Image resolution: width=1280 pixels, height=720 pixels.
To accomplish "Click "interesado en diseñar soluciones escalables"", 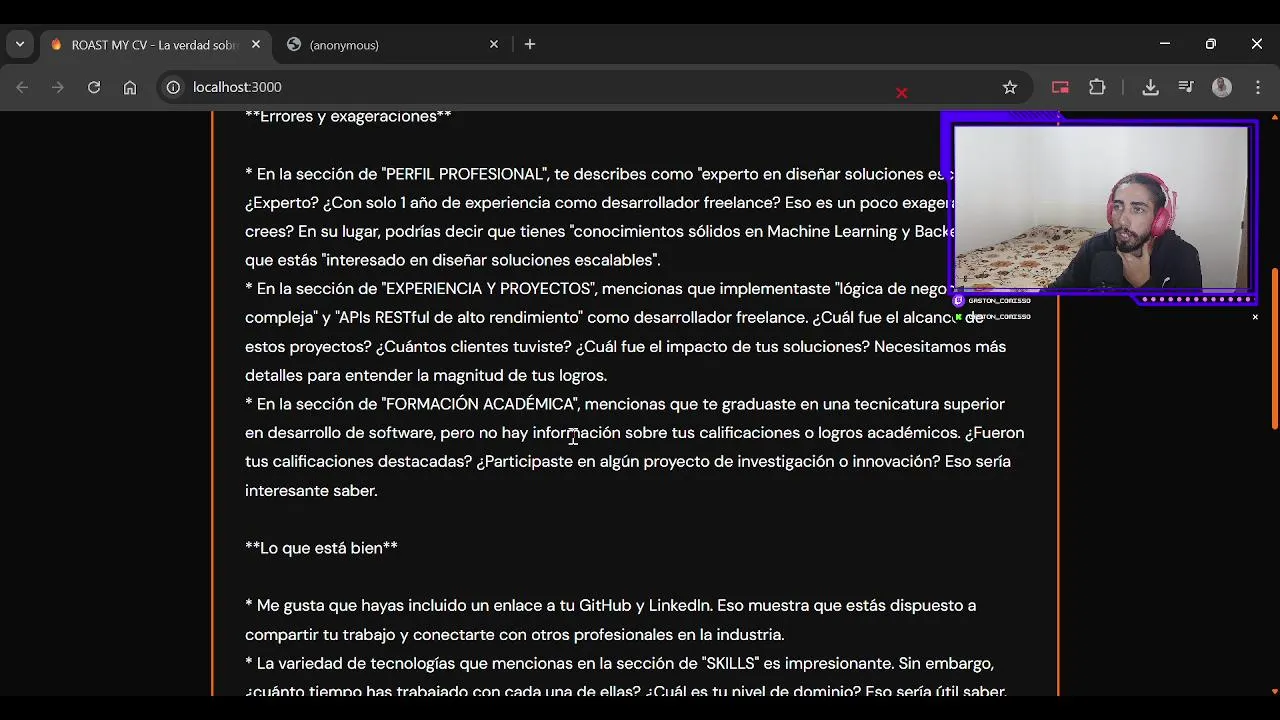I will [x=491, y=260].
